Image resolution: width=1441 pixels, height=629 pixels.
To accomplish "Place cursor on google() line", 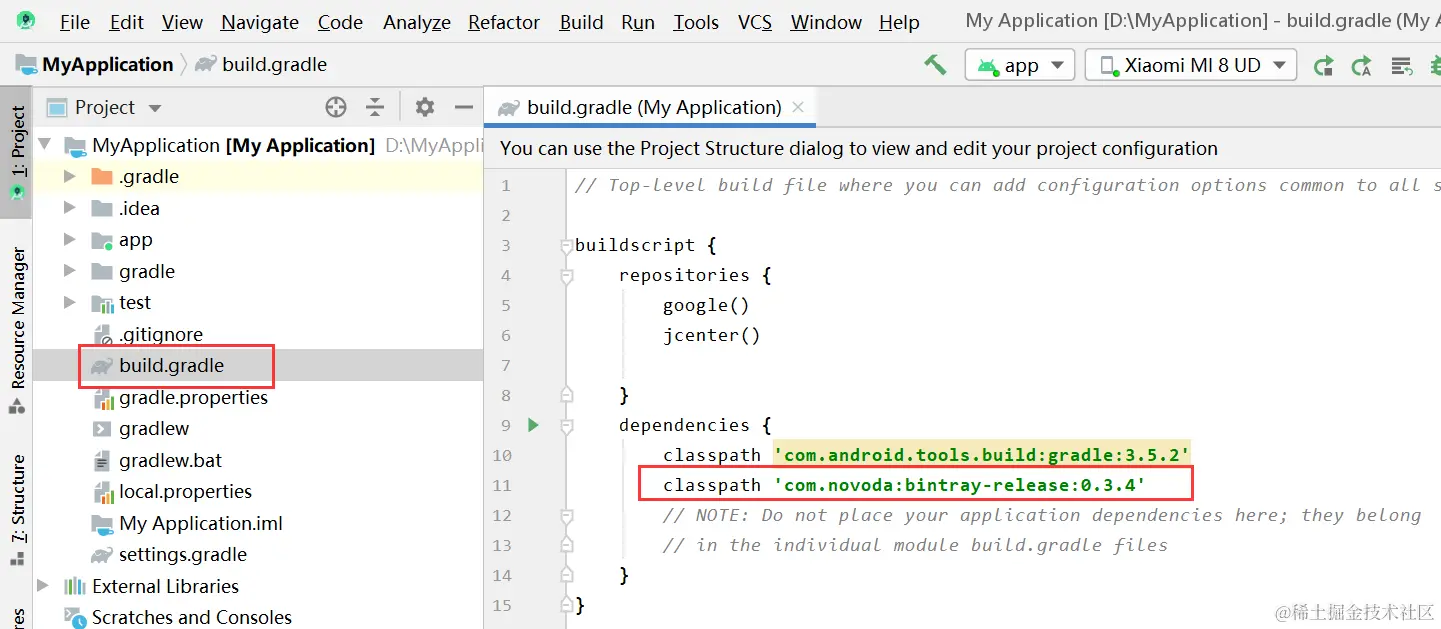I will coord(705,305).
